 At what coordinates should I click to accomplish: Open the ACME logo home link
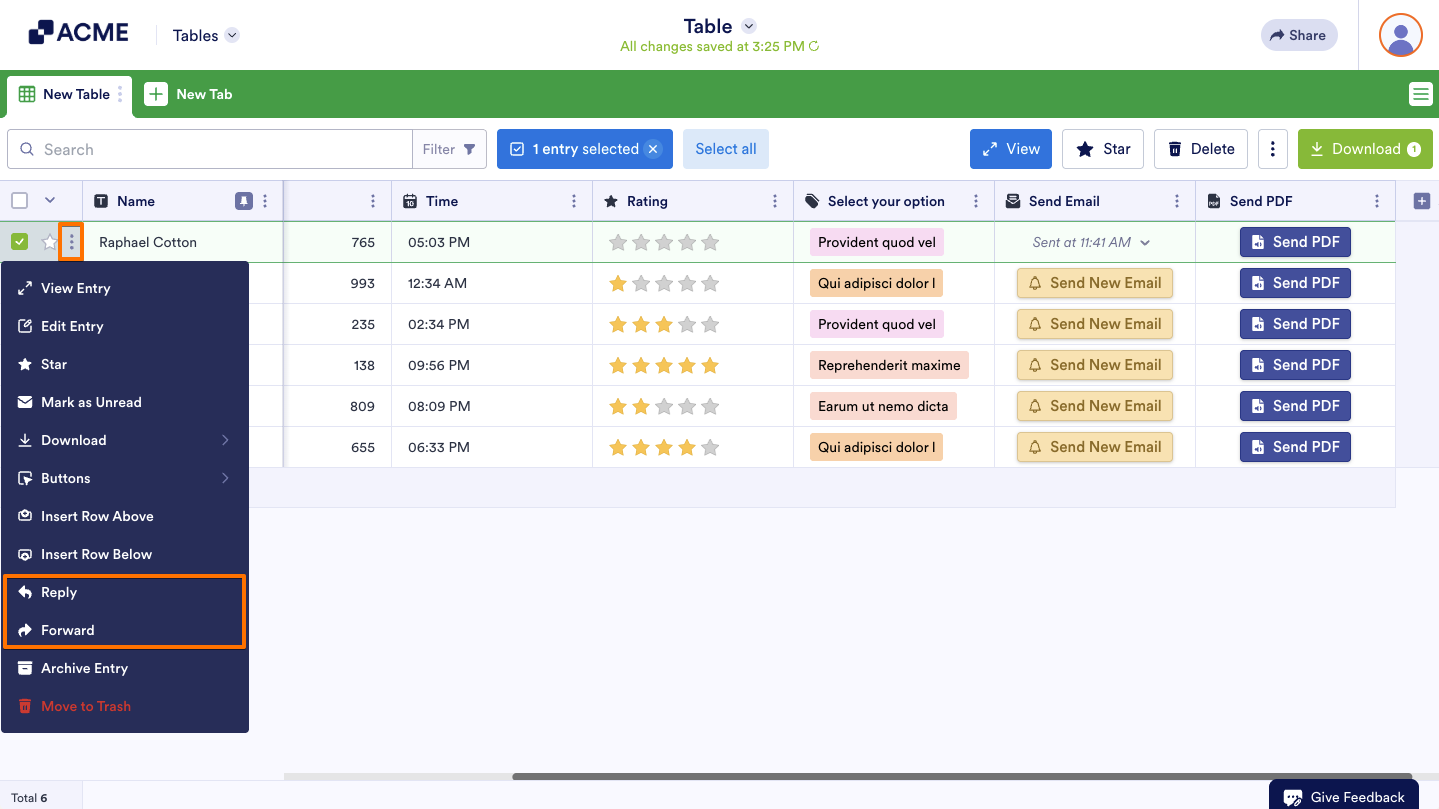[78, 33]
